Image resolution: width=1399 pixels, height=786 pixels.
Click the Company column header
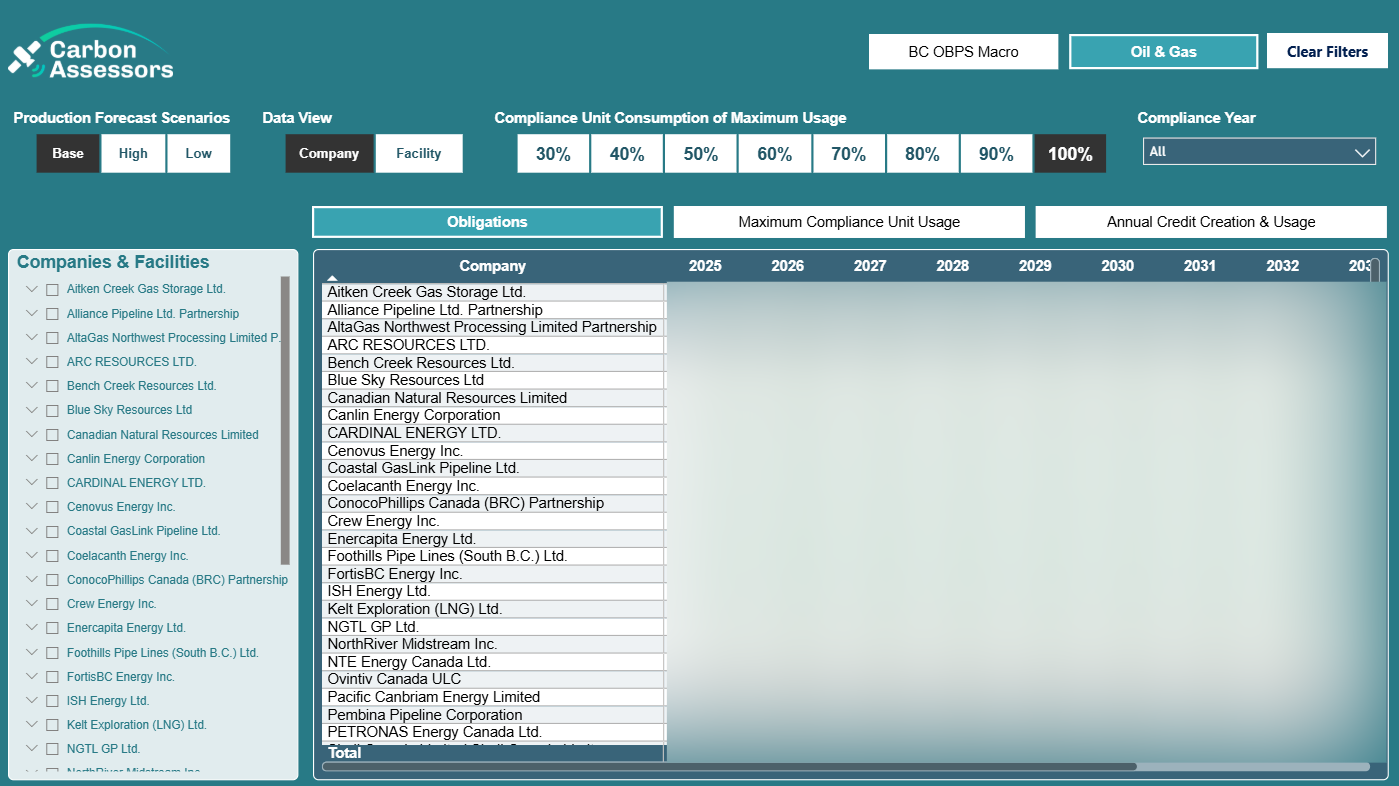coord(492,266)
